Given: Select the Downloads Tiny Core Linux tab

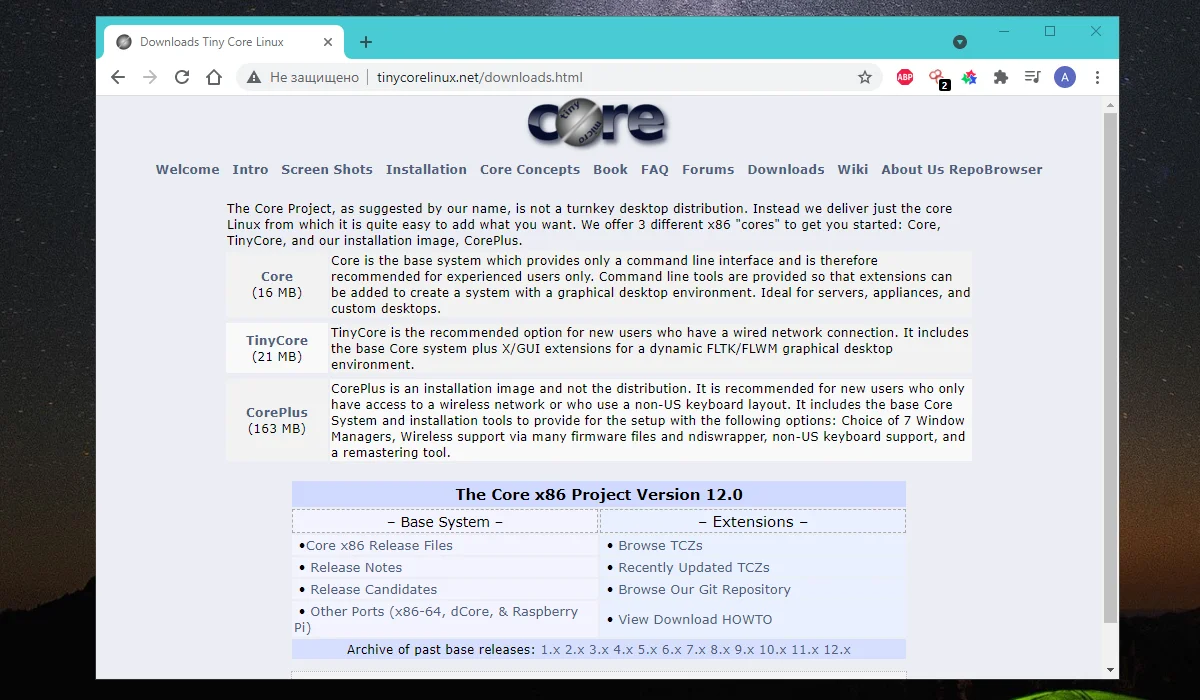Looking at the screenshot, I should coord(222,42).
